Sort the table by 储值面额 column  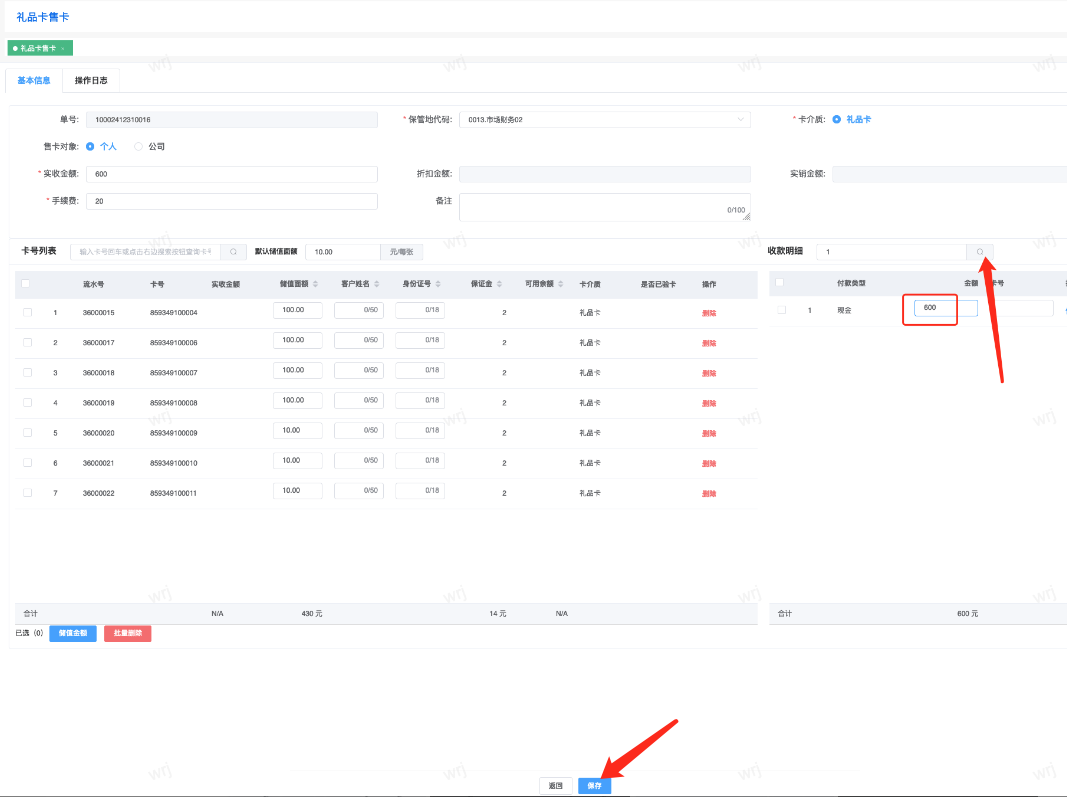316,284
